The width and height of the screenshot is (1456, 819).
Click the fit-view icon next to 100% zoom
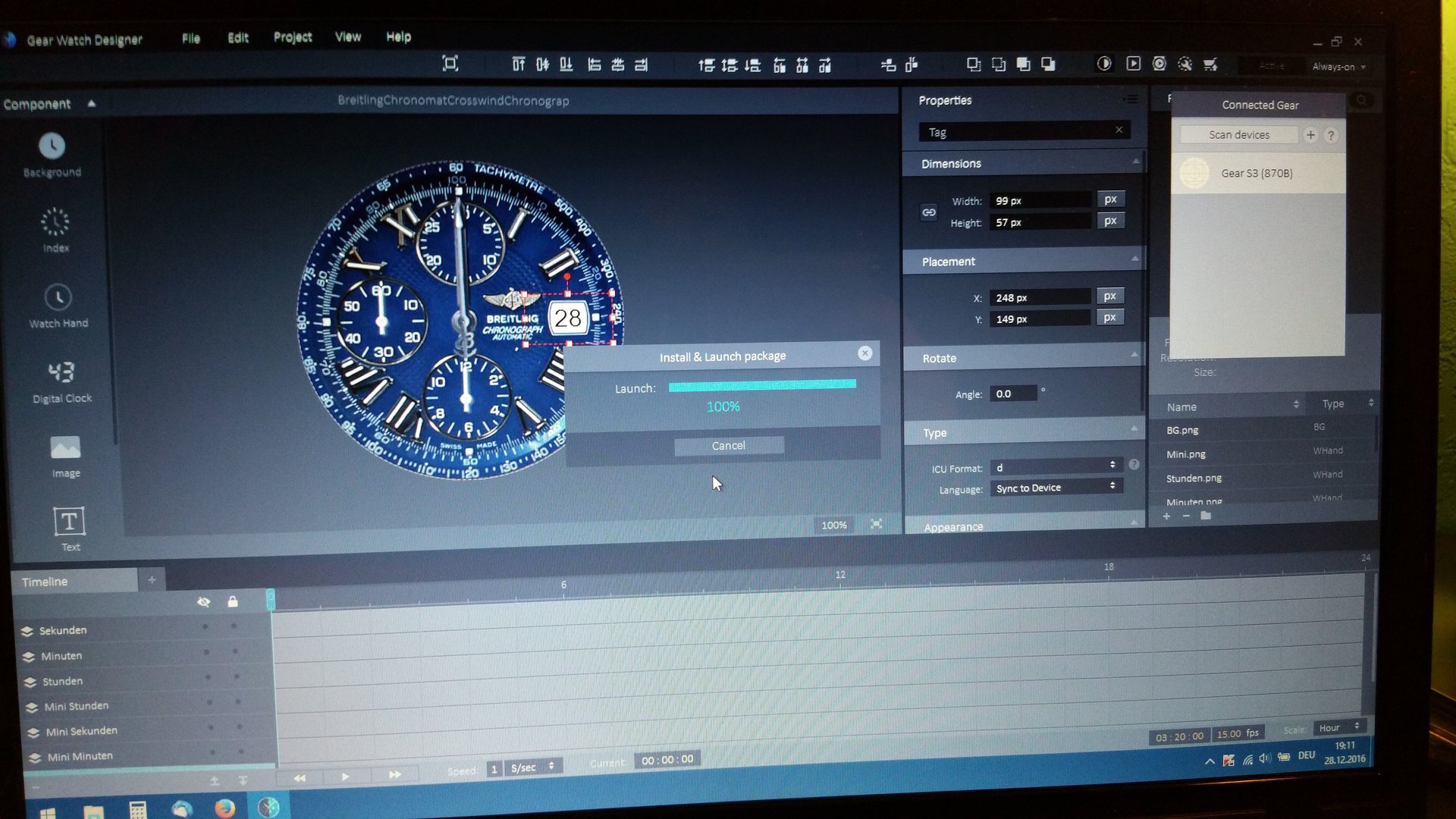(876, 524)
